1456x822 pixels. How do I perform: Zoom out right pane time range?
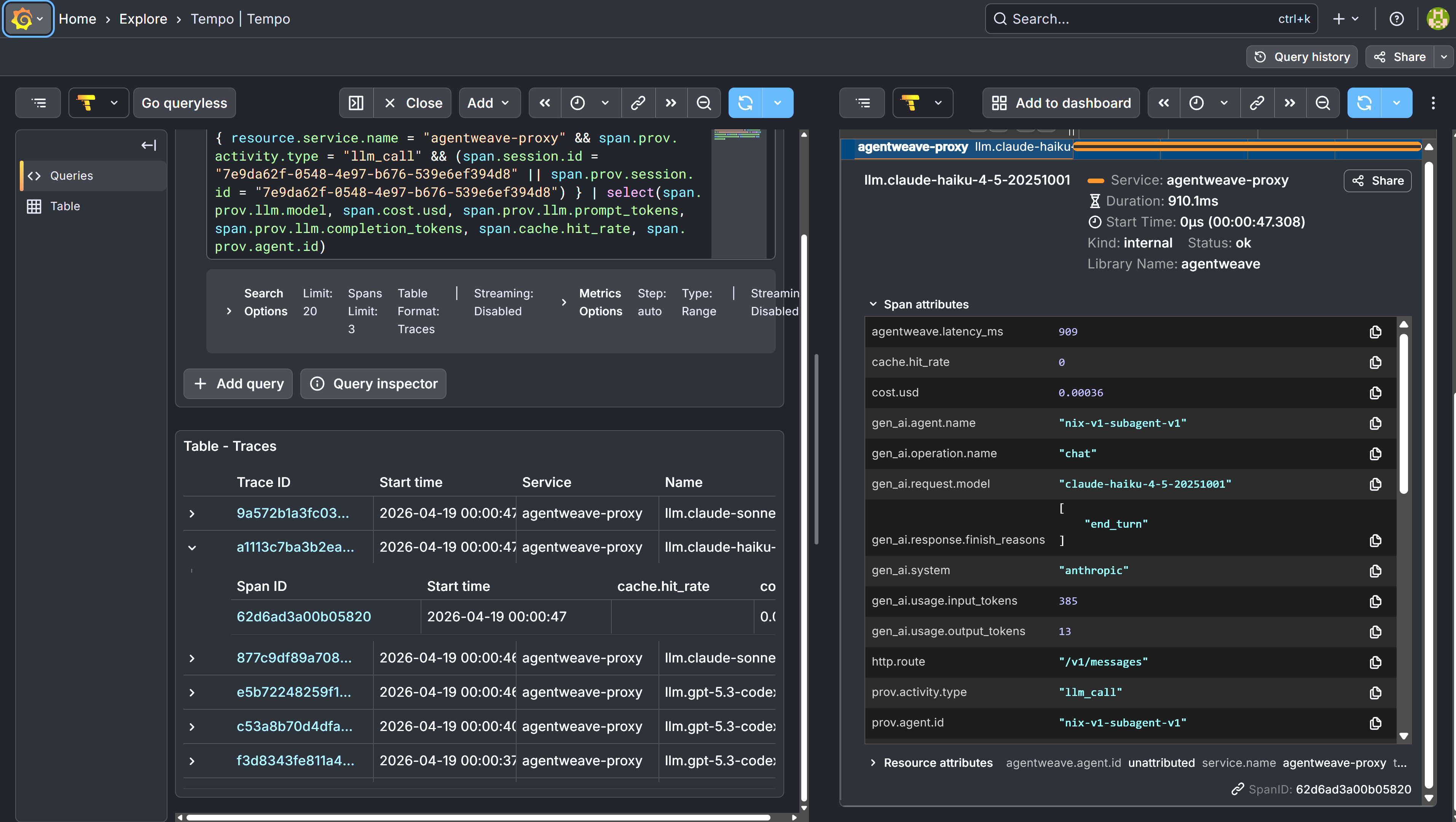coord(1323,103)
